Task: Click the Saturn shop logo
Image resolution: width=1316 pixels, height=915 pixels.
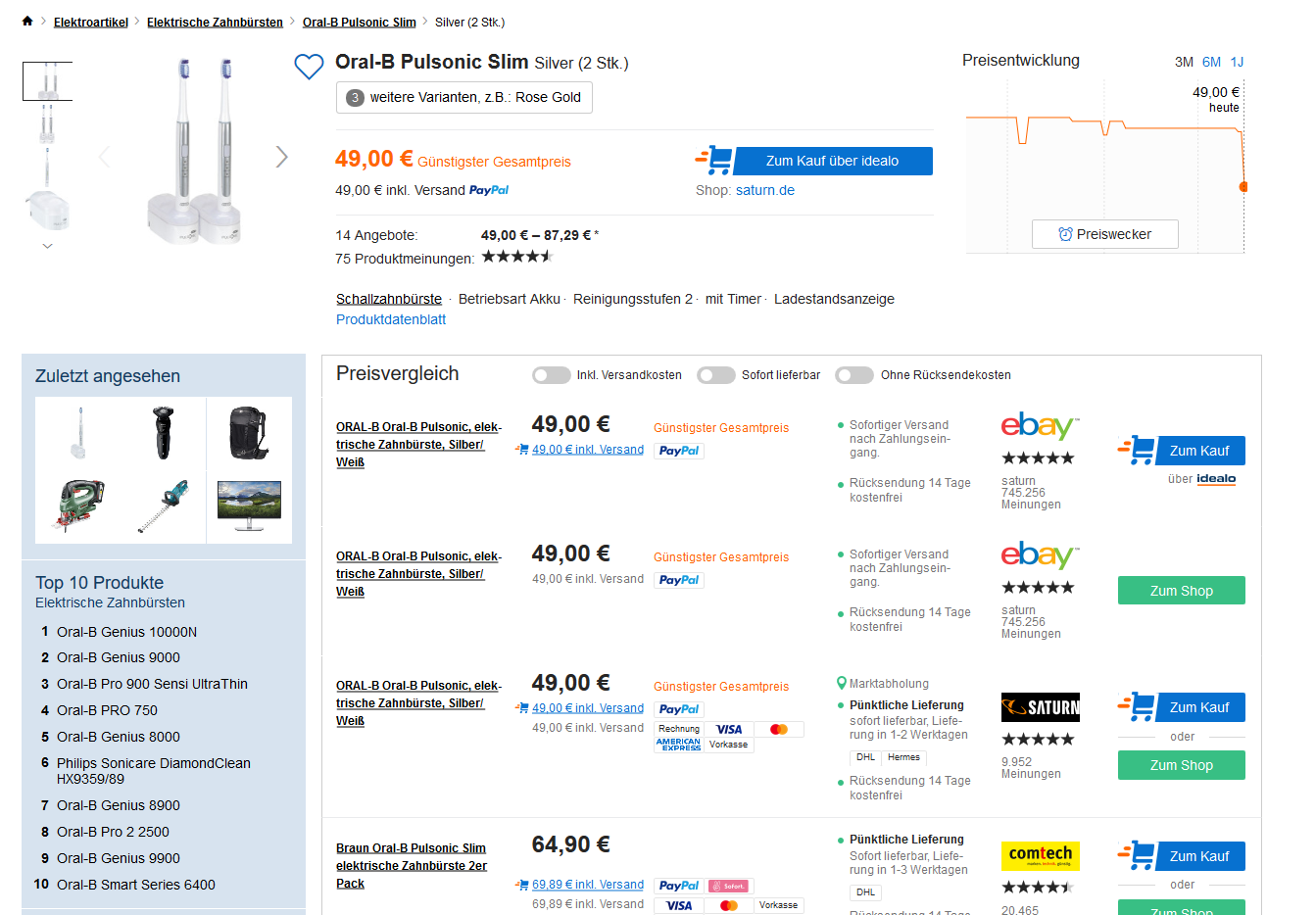Action: (x=1040, y=707)
